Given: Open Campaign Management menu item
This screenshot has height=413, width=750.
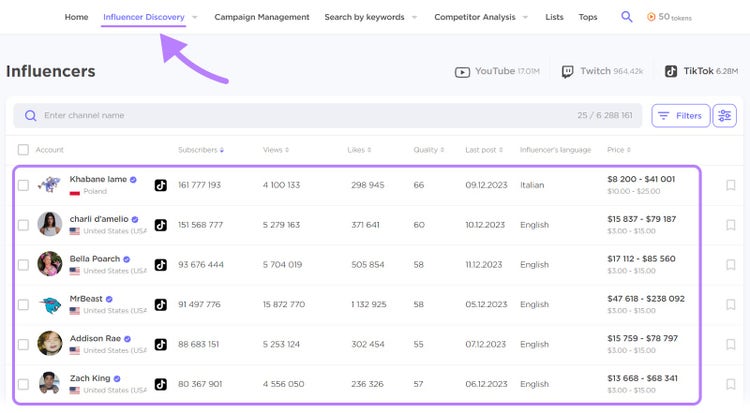Looking at the screenshot, I should pos(262,17).
